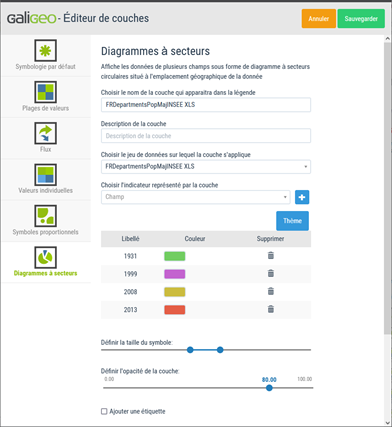Click the 2013 label cell
This screenshot has width=392, height=427.
pos(130,310)
